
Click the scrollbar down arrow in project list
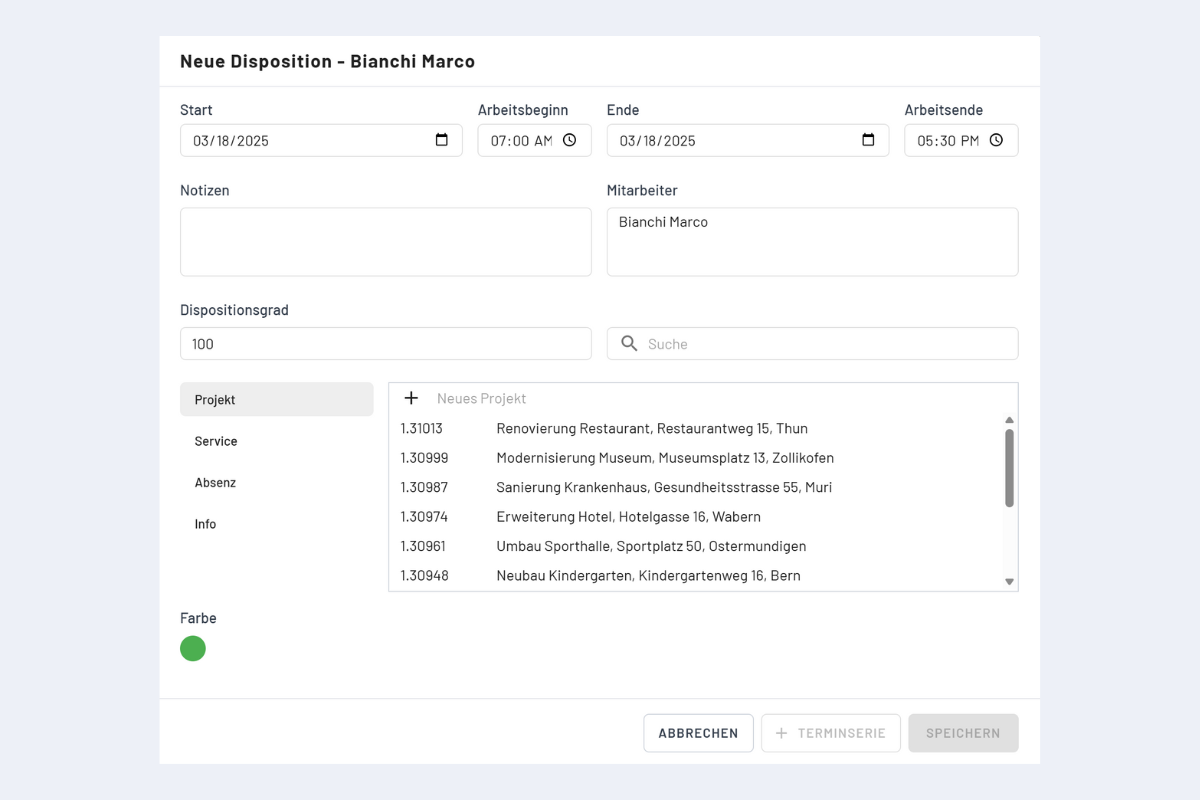click(x=1009, y=581)
